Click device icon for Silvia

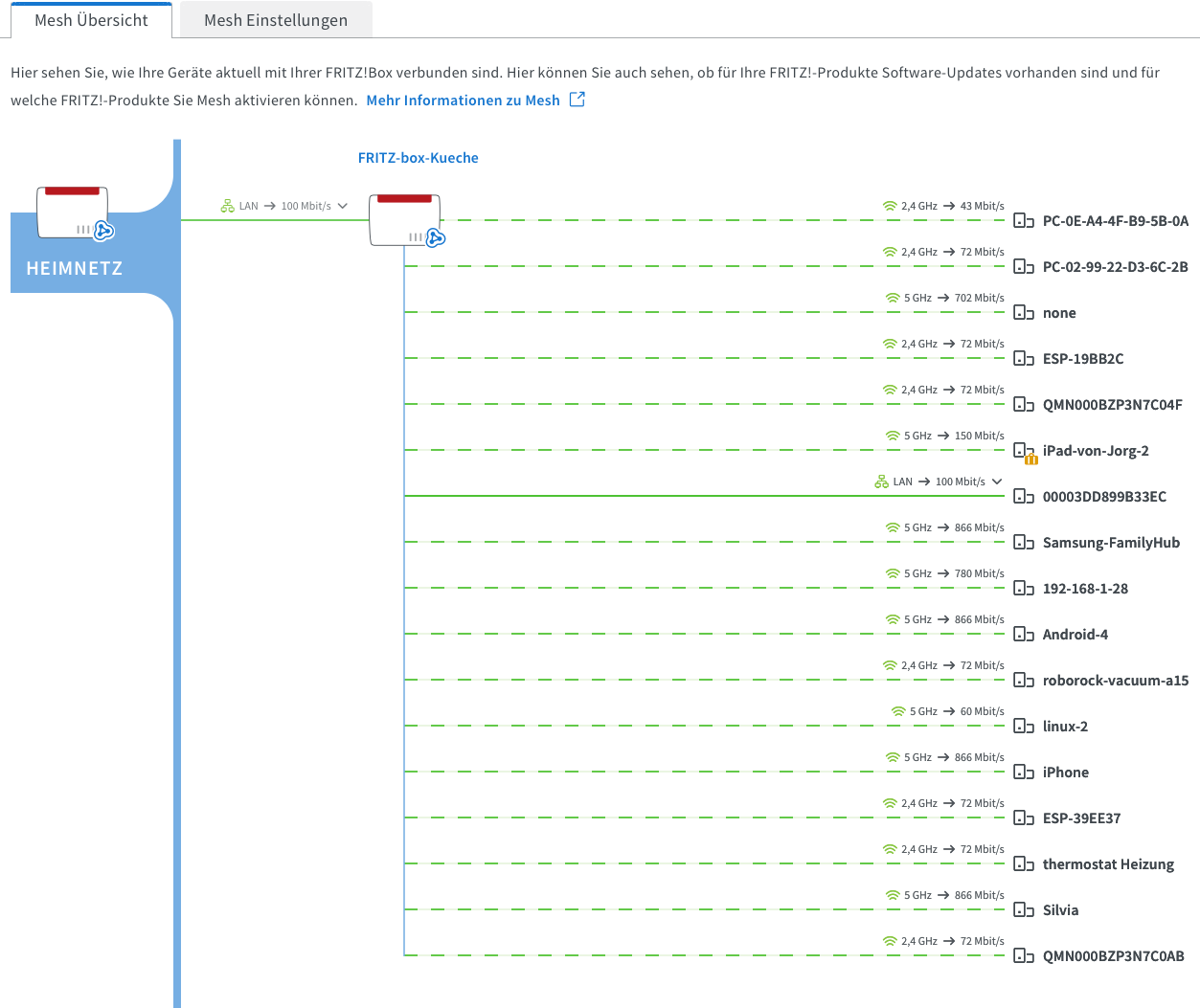coord(1024,909)
